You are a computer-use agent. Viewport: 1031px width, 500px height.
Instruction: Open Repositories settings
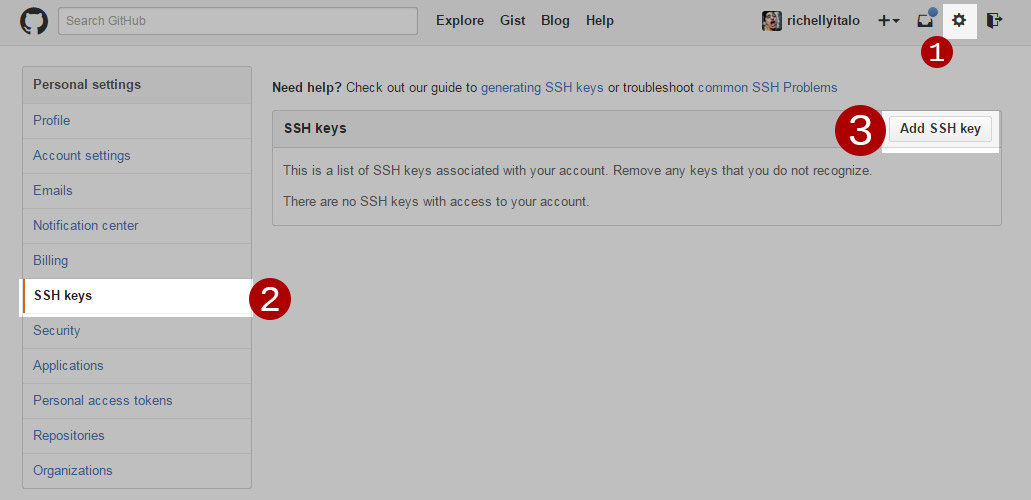point(137,436)
